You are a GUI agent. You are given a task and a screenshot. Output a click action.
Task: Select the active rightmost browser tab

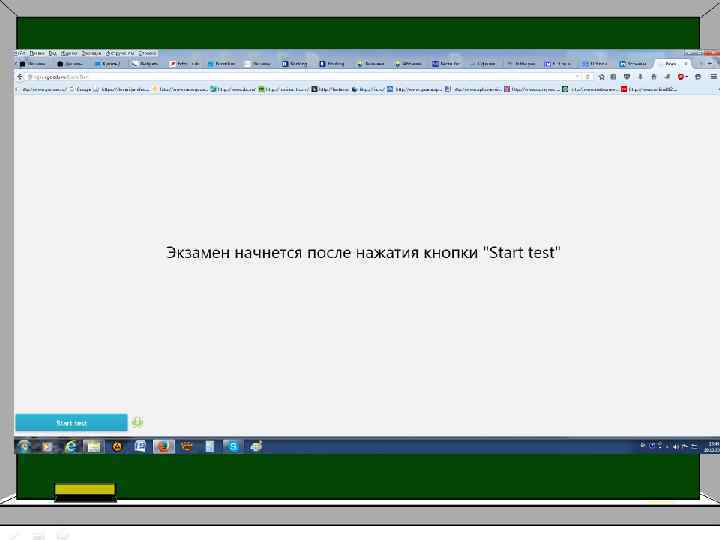point(671,63)
